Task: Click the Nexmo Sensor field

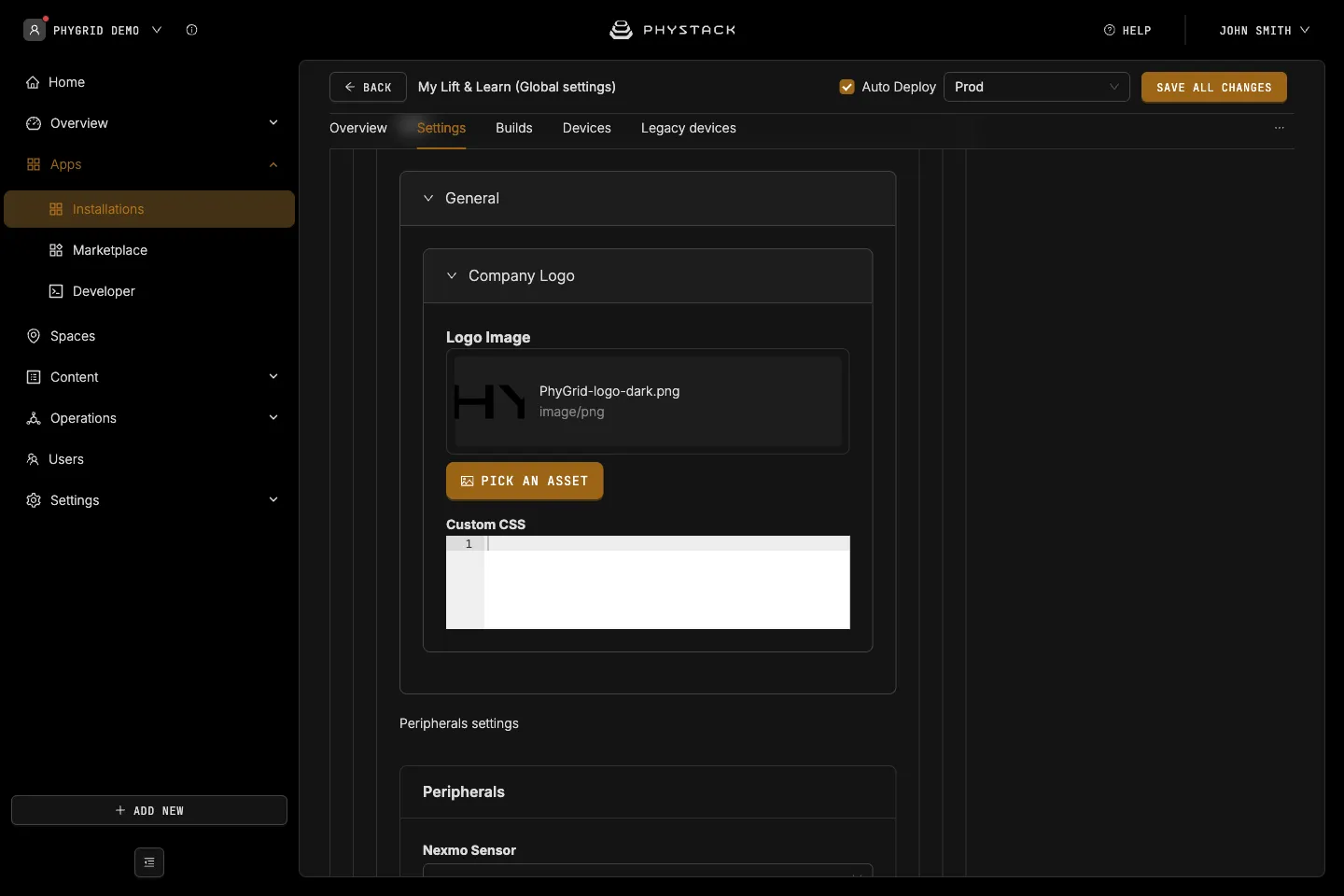Action: pos(648,870)
